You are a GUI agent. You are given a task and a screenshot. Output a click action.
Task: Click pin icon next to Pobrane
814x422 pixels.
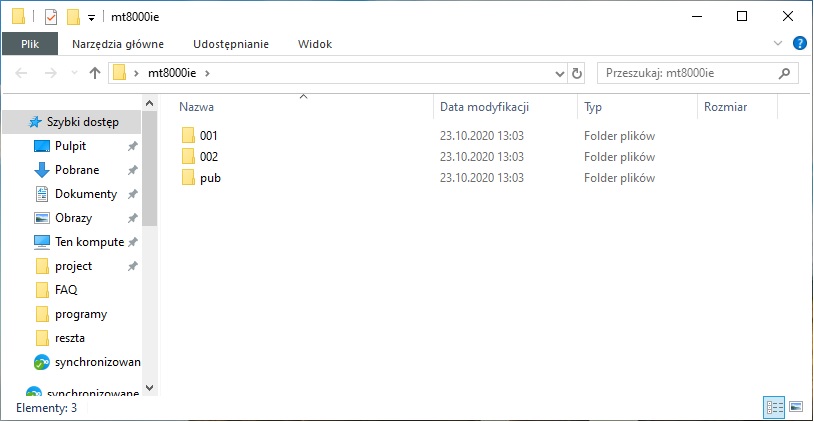tap(133, 170)
